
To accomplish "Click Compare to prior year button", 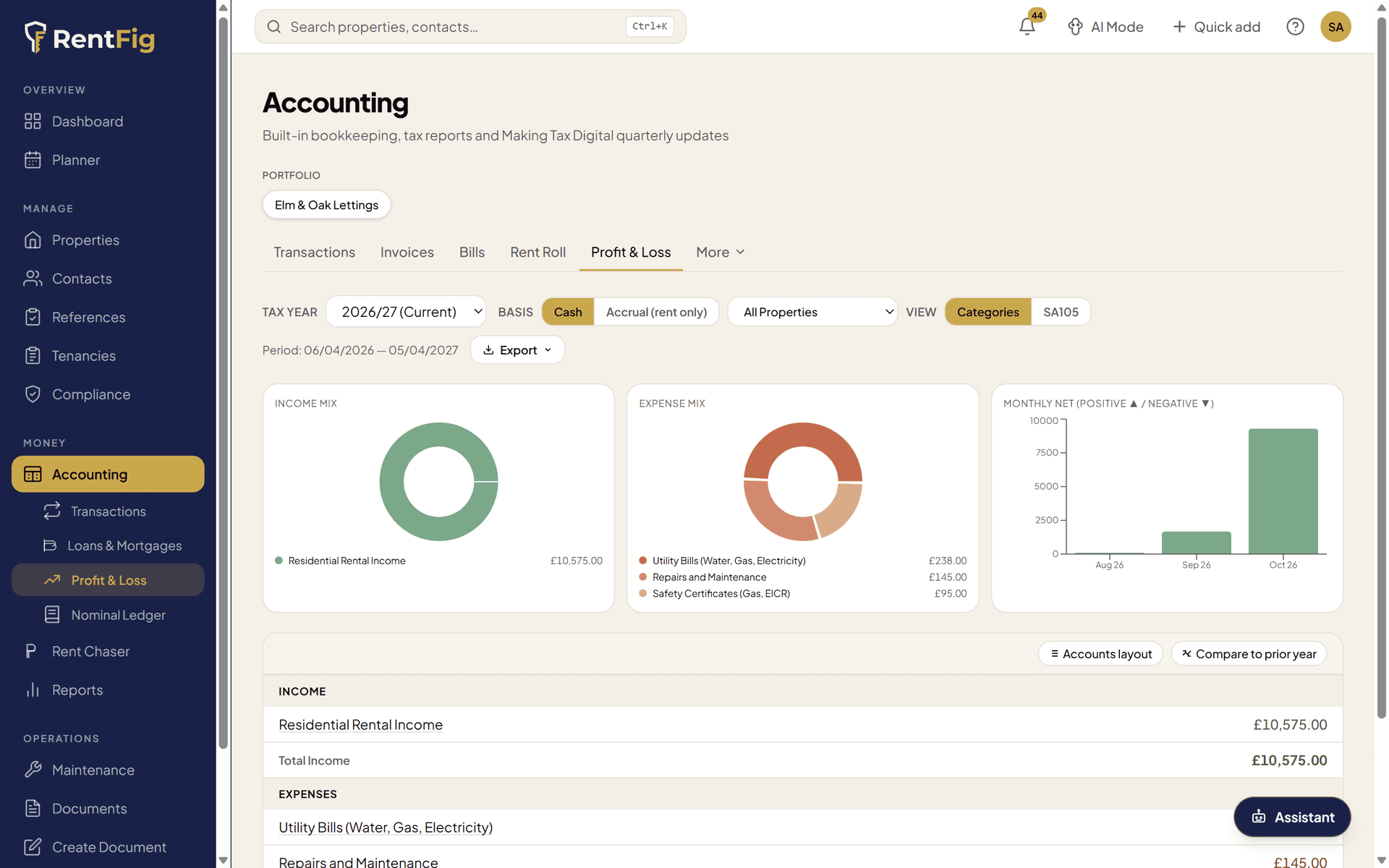I will coord(1249,654).
